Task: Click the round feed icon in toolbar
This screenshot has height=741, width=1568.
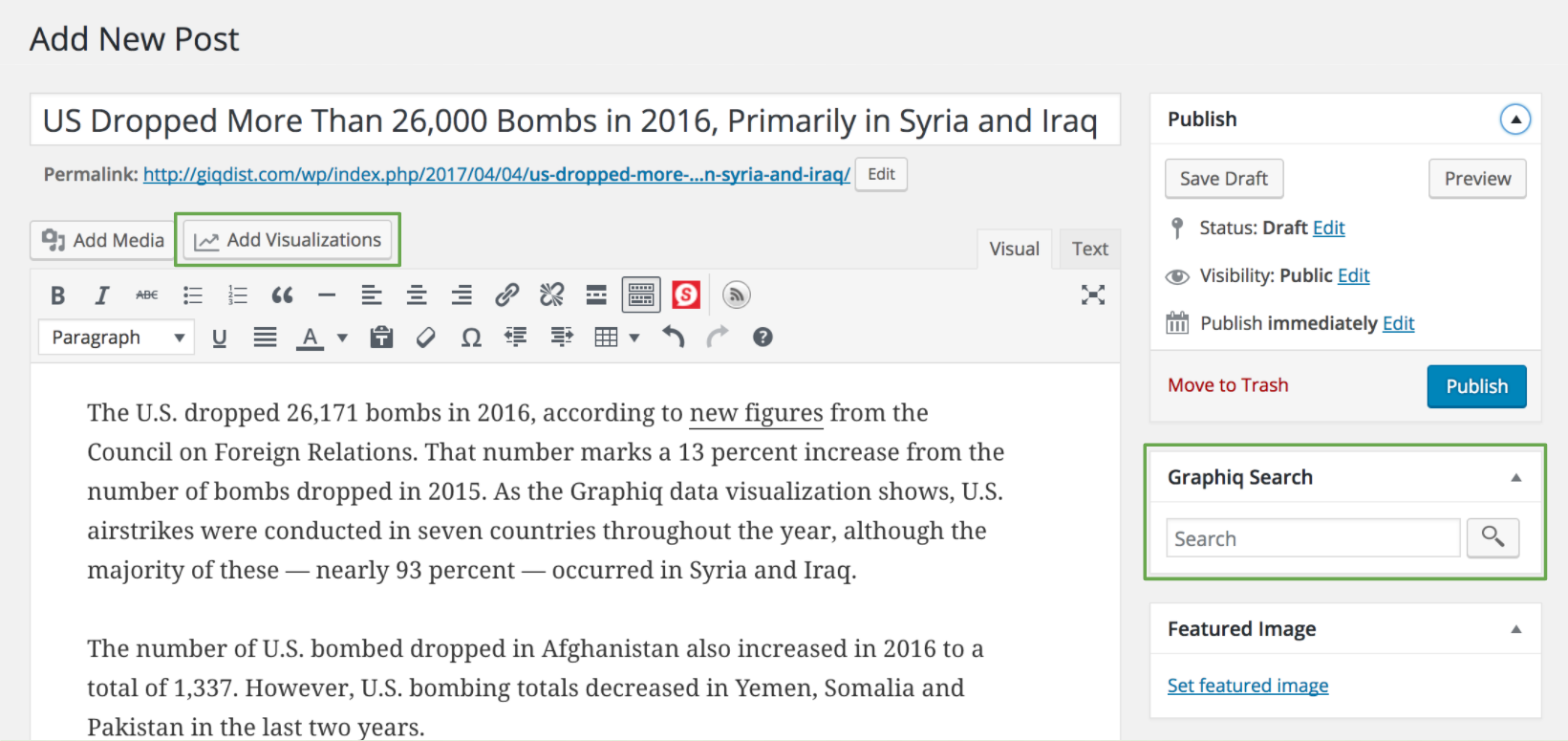Action: click(x=736, y=295)
